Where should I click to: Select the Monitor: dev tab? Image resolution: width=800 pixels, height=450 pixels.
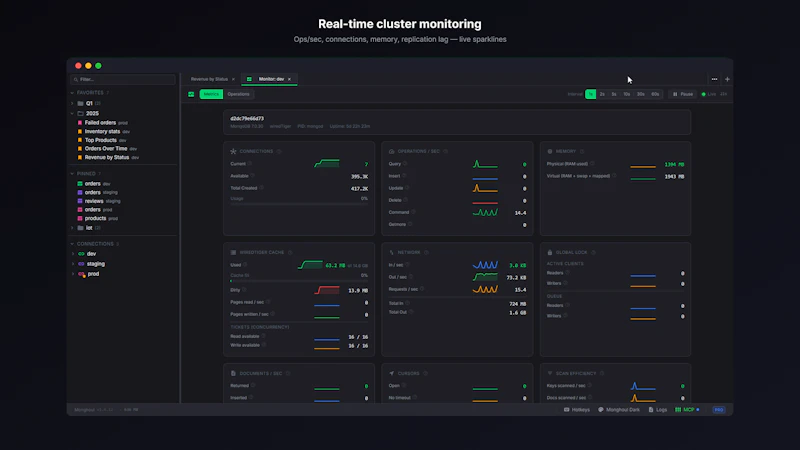click(271, 79)
